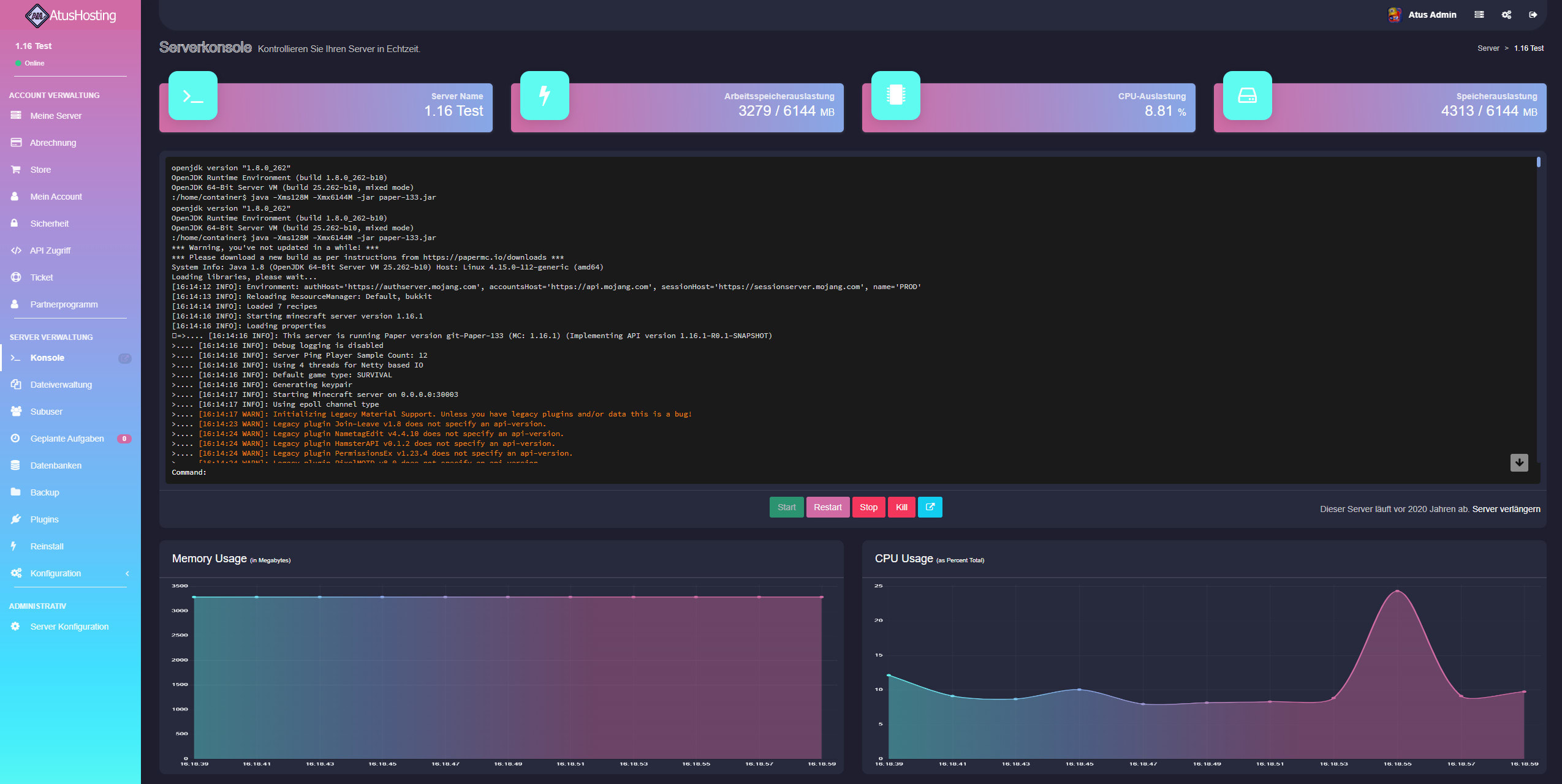The height and width of the screenshot is (784, 1562).
Task: Click Atus Admin avatar
Action: tap(1395, 15)
